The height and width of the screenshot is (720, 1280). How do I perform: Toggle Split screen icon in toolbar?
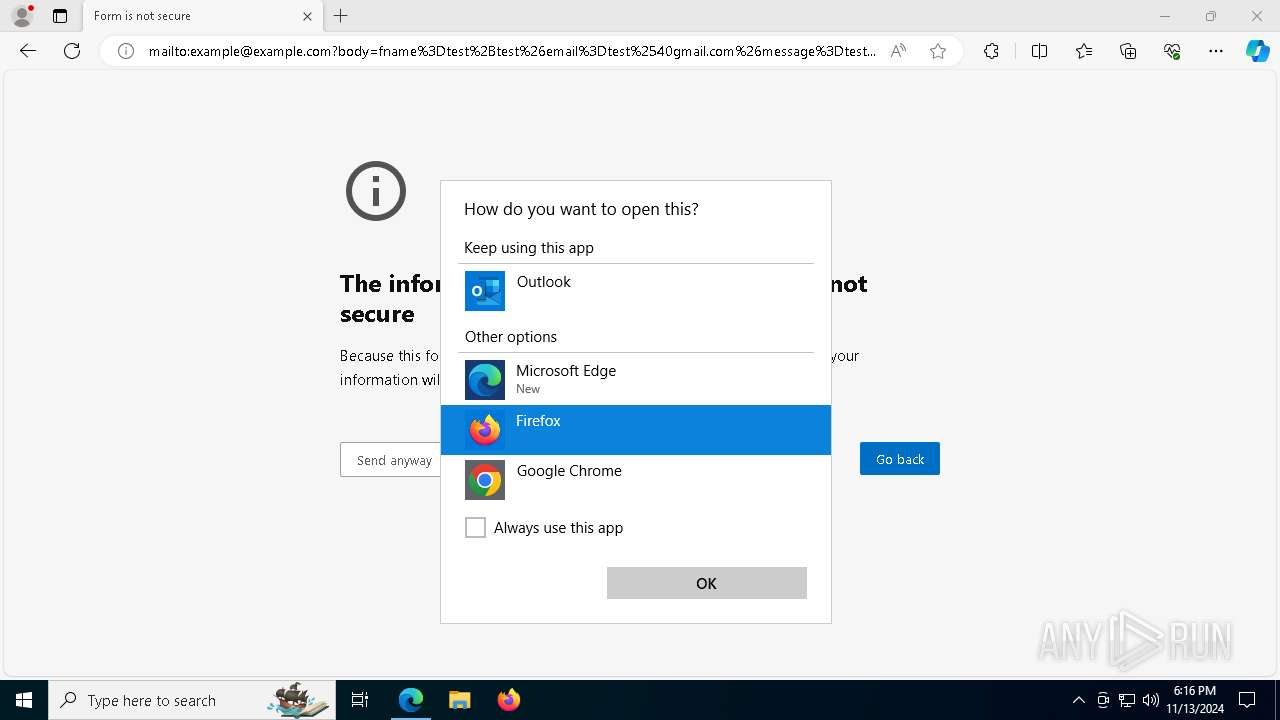click(x=1039, y=51)
